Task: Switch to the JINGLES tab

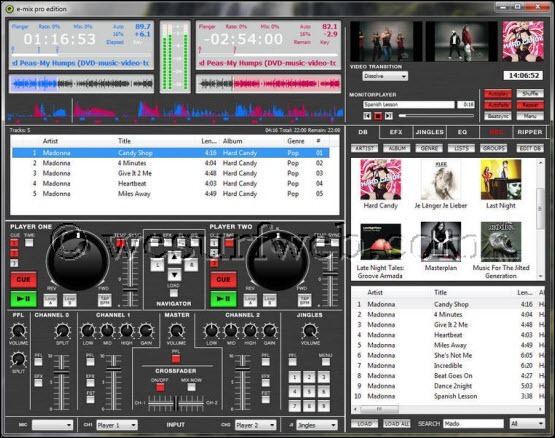Action: (429, 132)
